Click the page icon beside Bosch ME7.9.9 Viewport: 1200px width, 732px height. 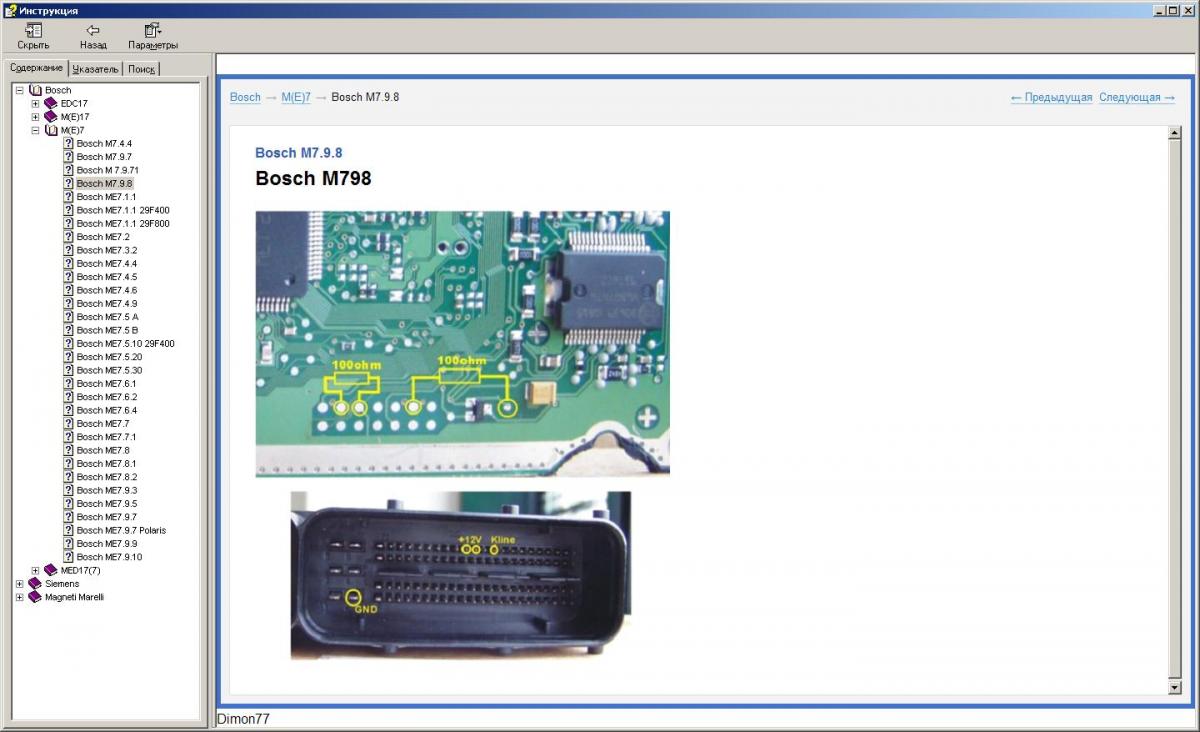pyautogui.click(x=68, y=544)
